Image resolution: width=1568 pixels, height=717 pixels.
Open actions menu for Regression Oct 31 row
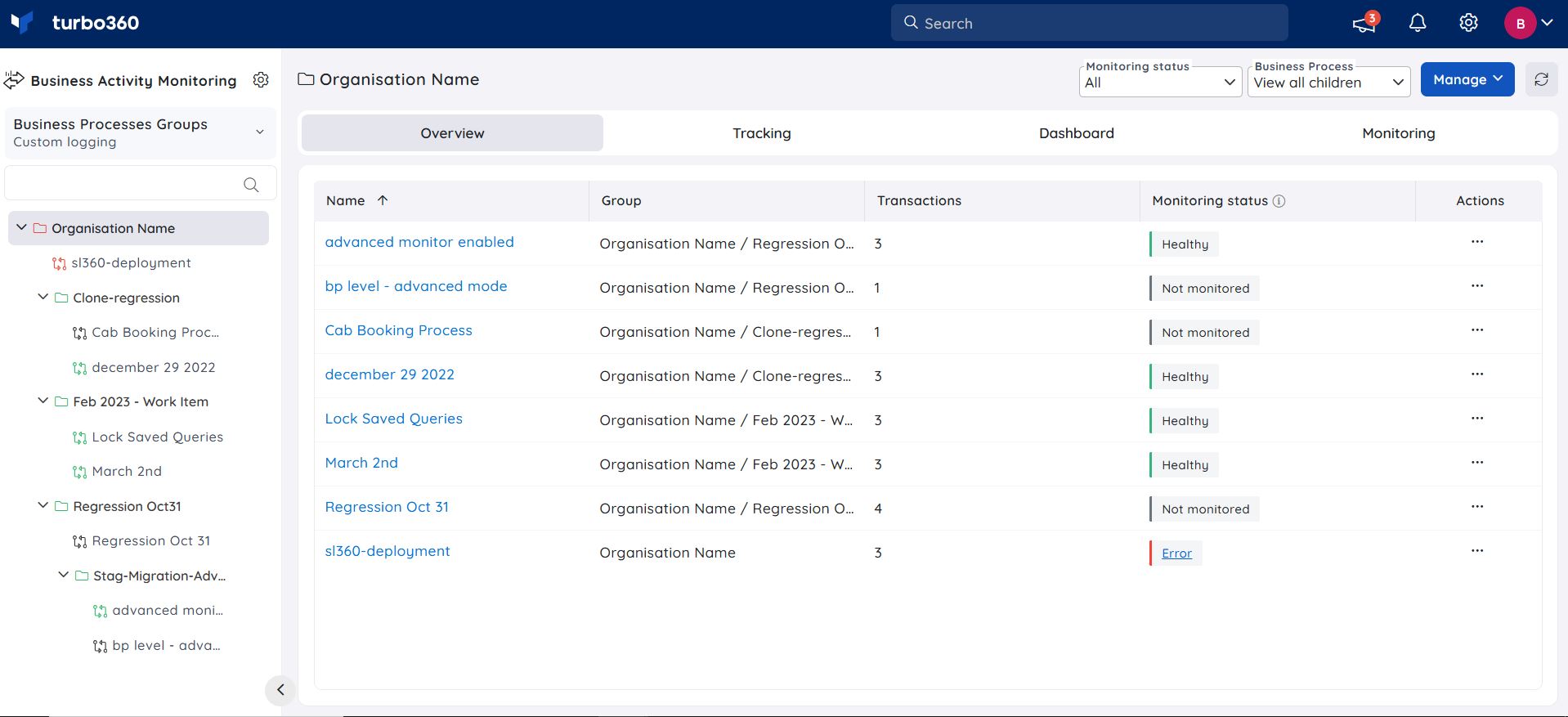pos(1477,507)
